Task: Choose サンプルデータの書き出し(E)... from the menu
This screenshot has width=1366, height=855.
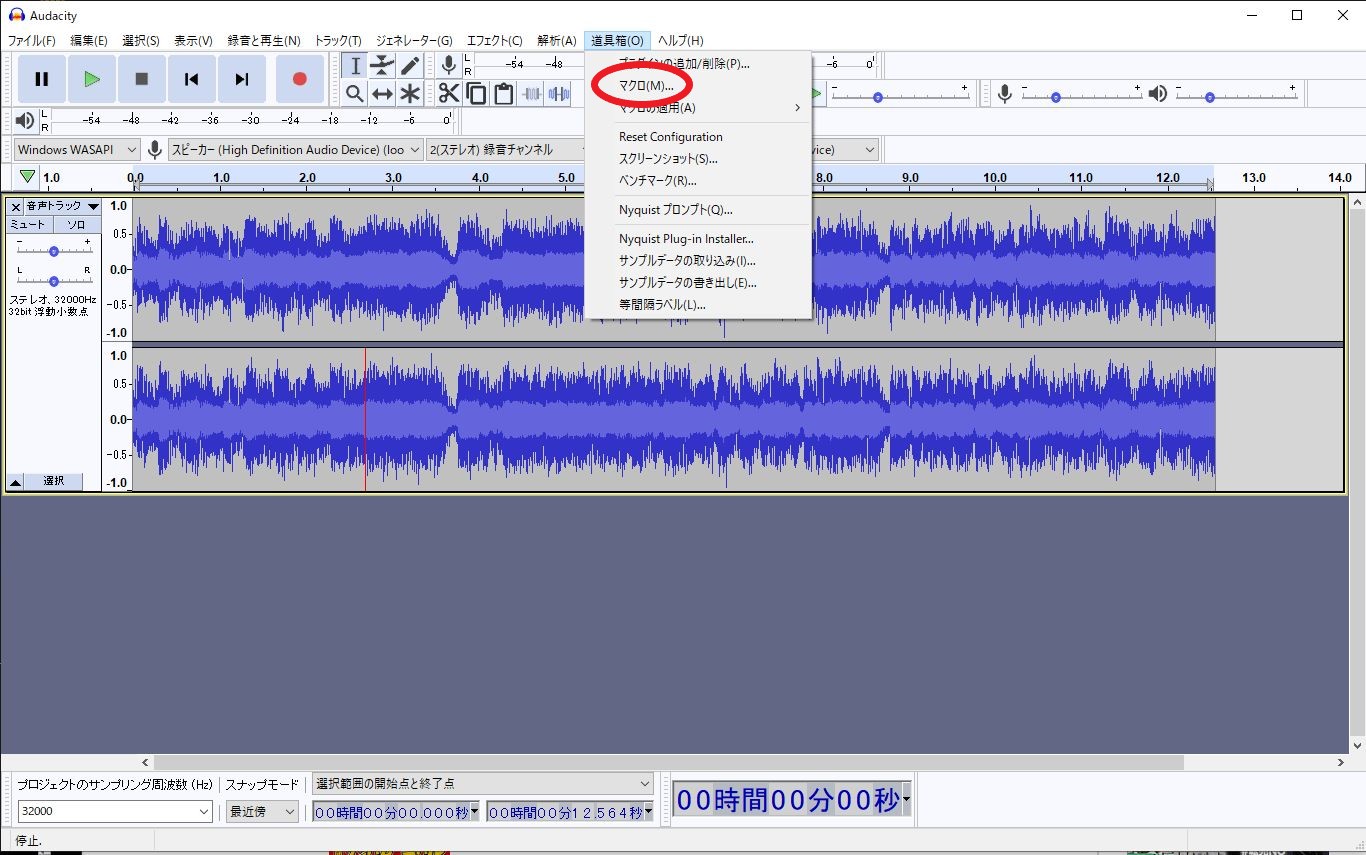Action: pos(698,283)
